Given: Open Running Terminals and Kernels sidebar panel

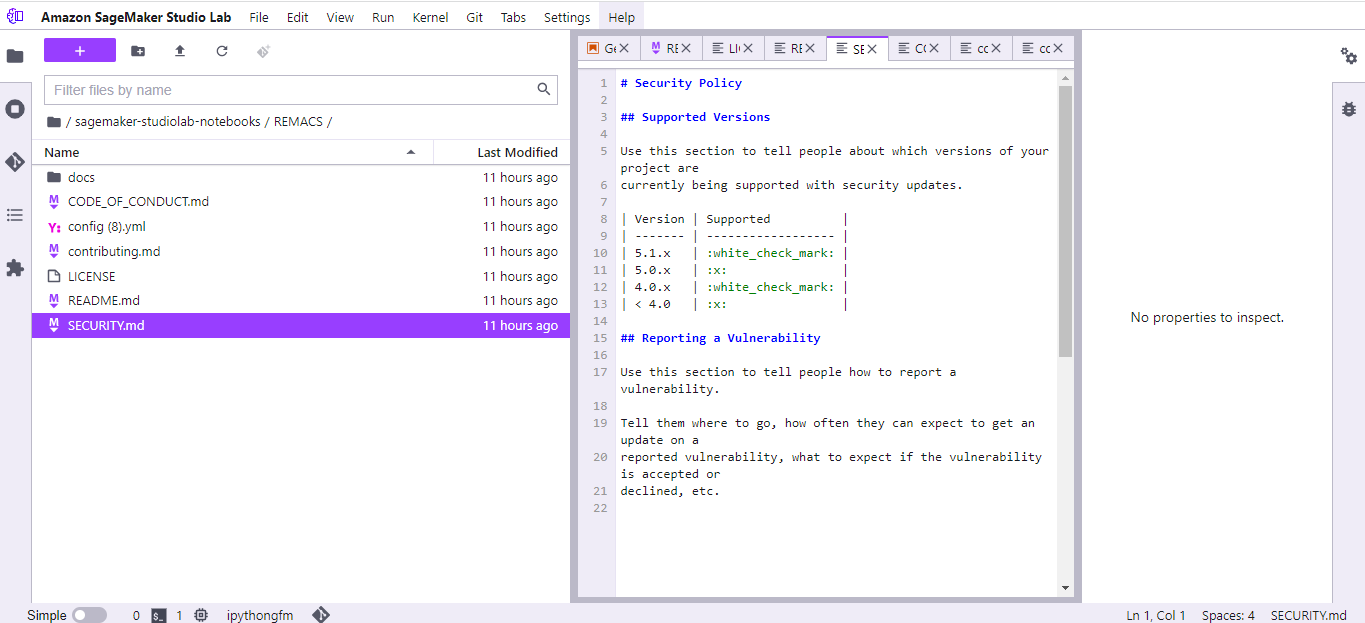Looking at the screenshot, I should point(15,109).
